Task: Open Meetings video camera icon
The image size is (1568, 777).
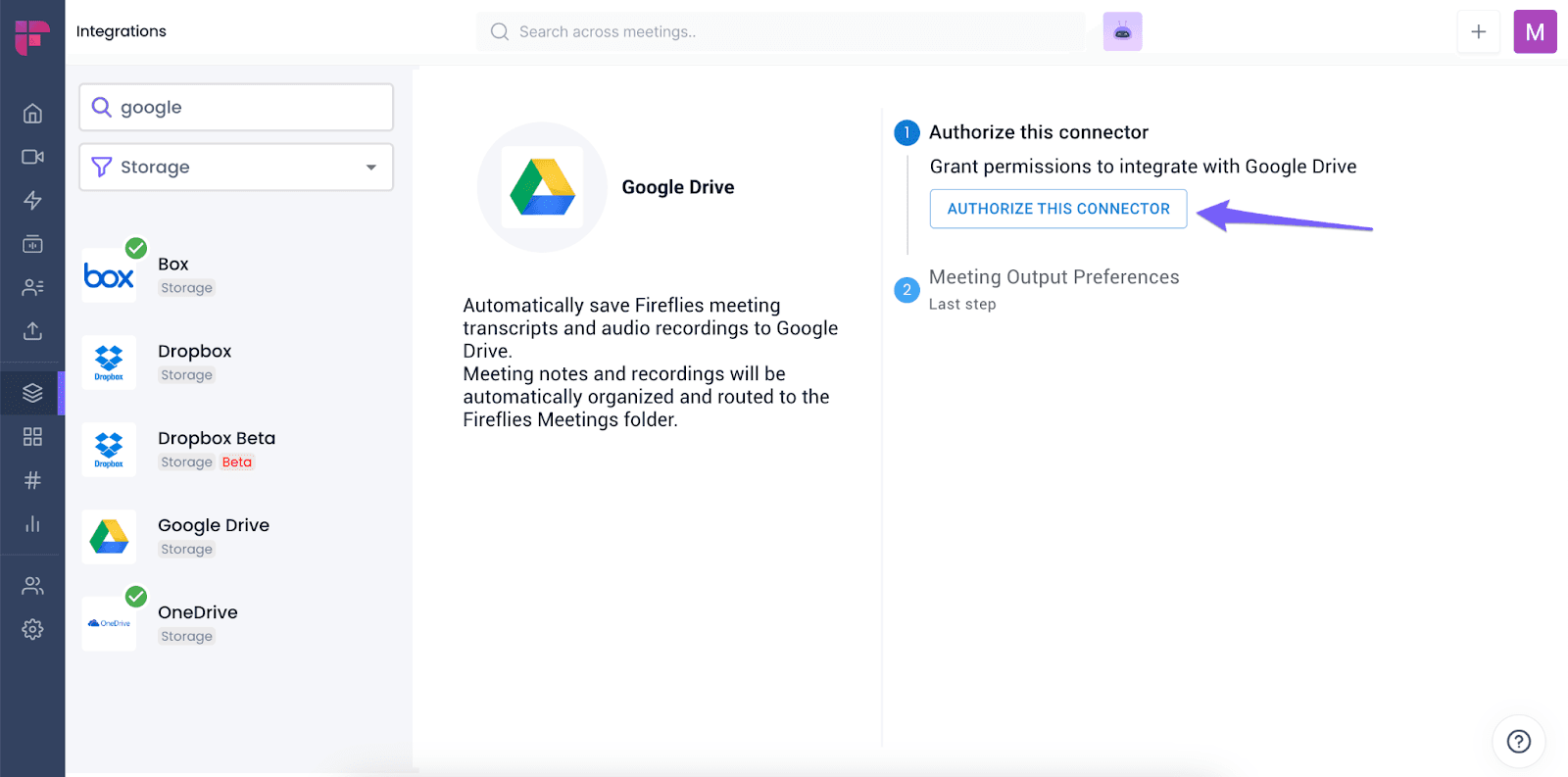Action: coord(32,157)
